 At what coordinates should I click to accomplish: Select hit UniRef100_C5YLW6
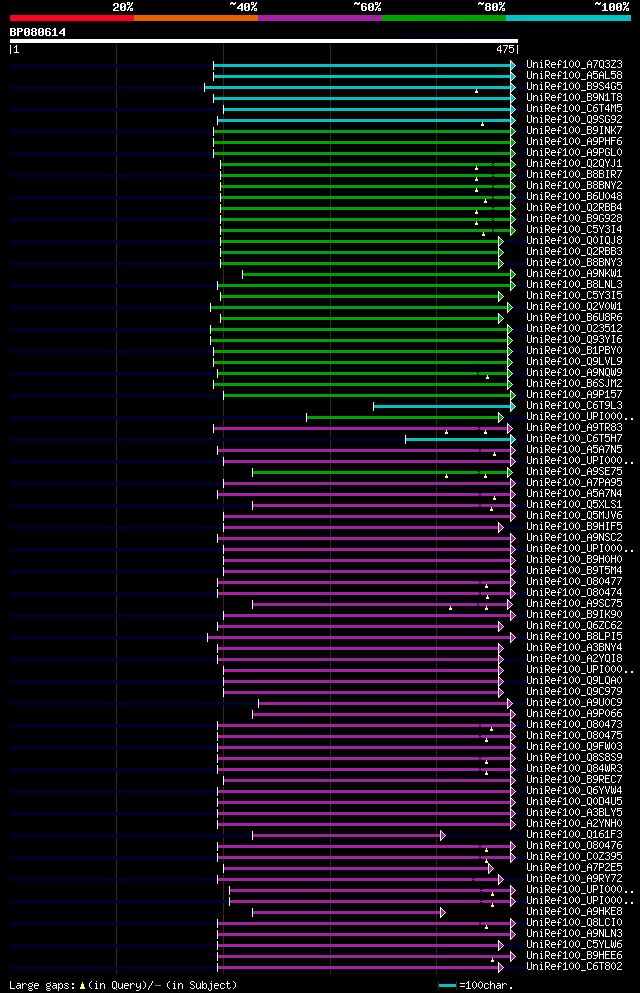click(x=574, y=945)
